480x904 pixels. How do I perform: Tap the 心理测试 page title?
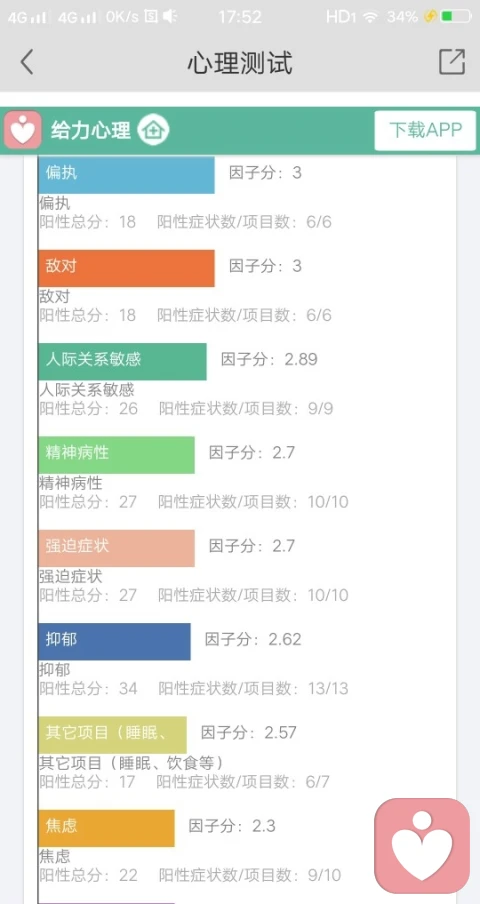click(x=240, y=62)
